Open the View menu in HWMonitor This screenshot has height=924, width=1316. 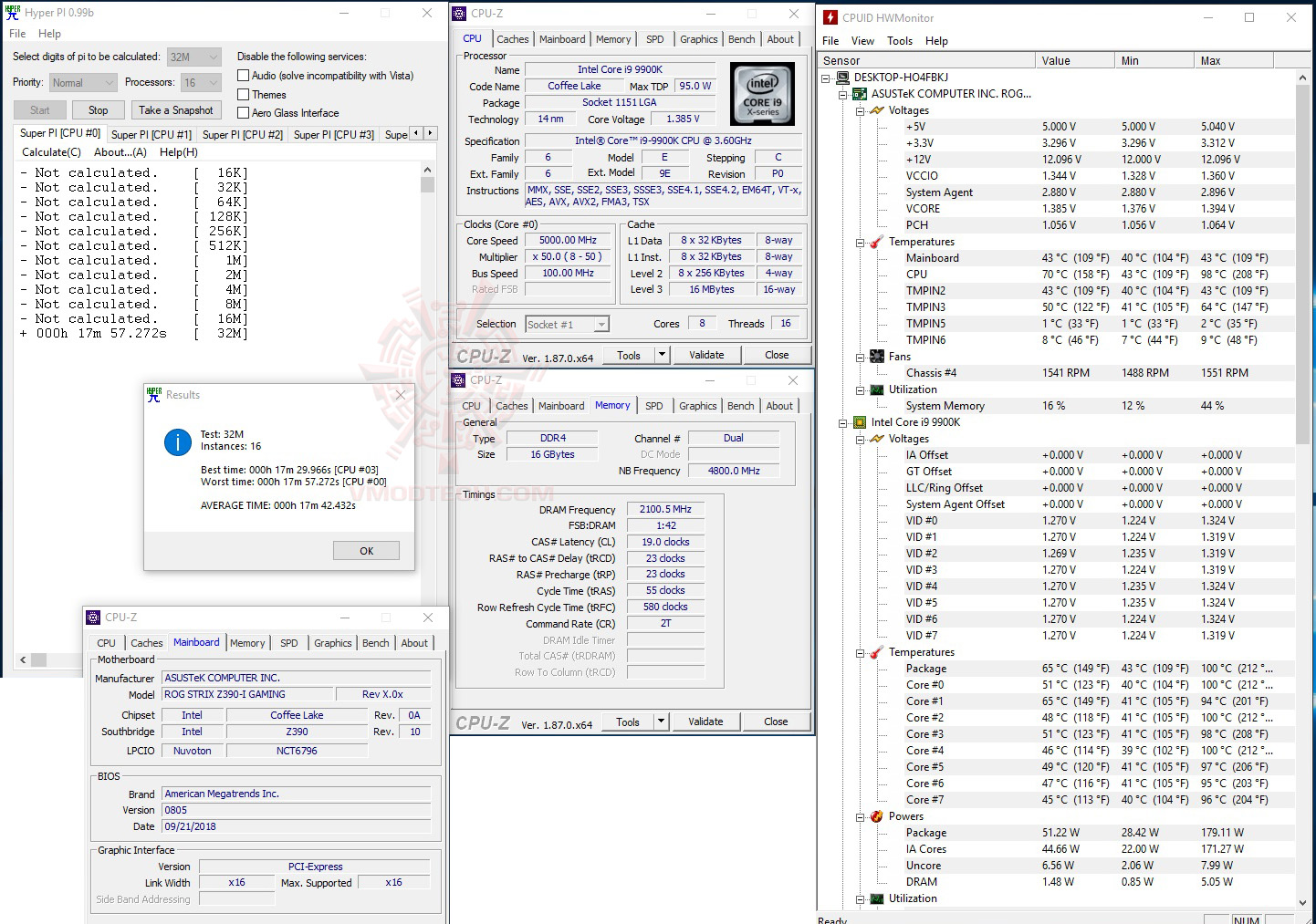click(x=862, y=41)
